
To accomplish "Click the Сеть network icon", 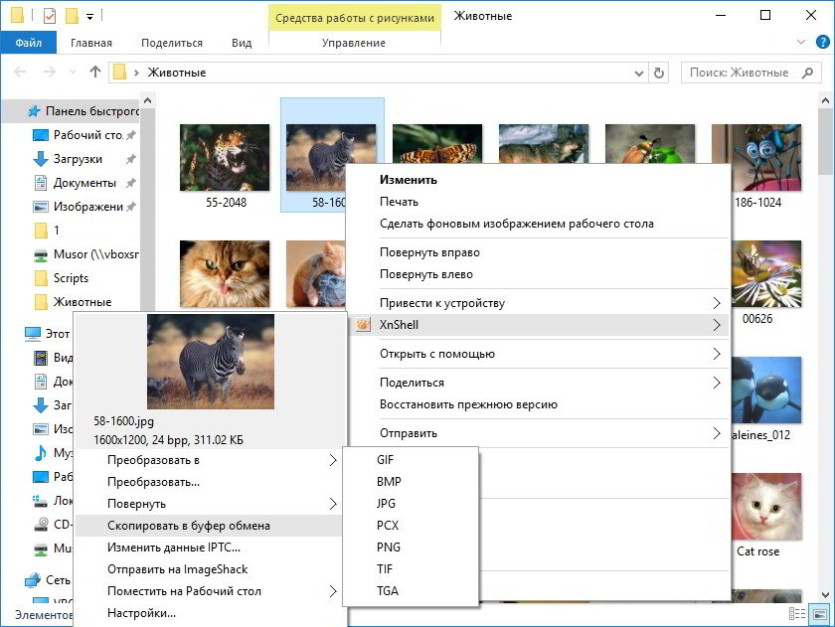I will 33,580.
